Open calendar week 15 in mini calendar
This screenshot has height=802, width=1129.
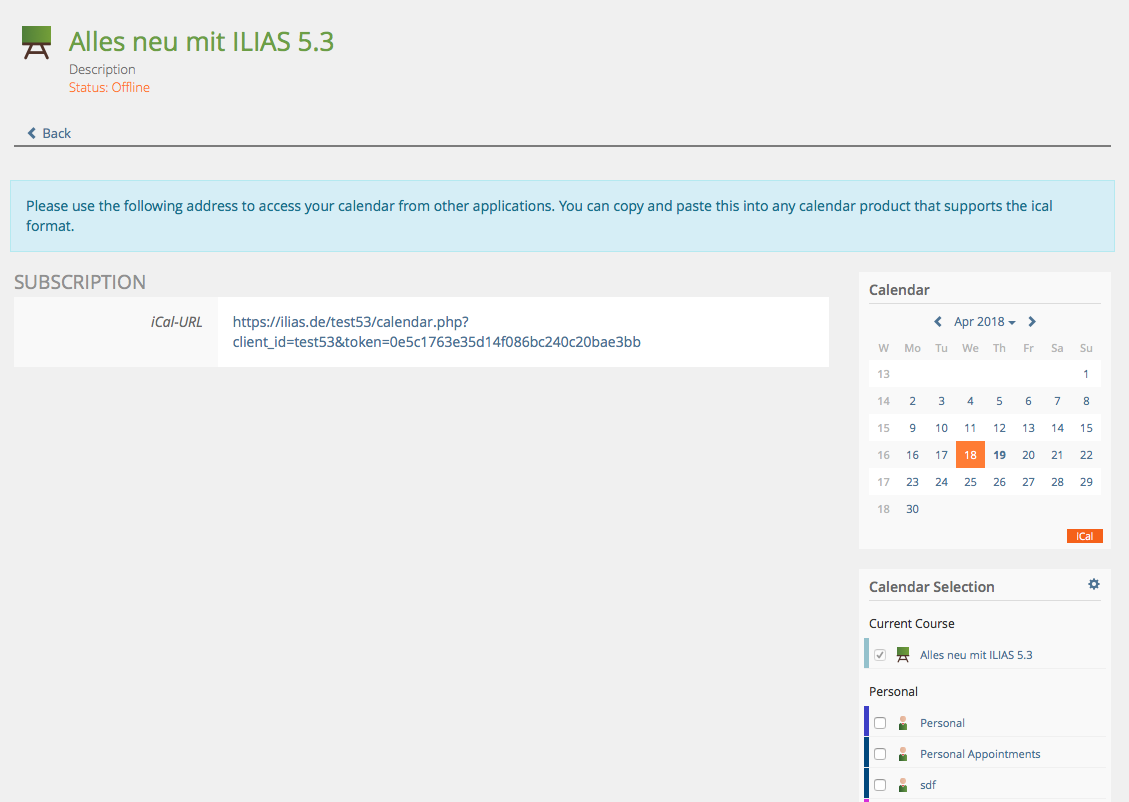tap(883, 428)
